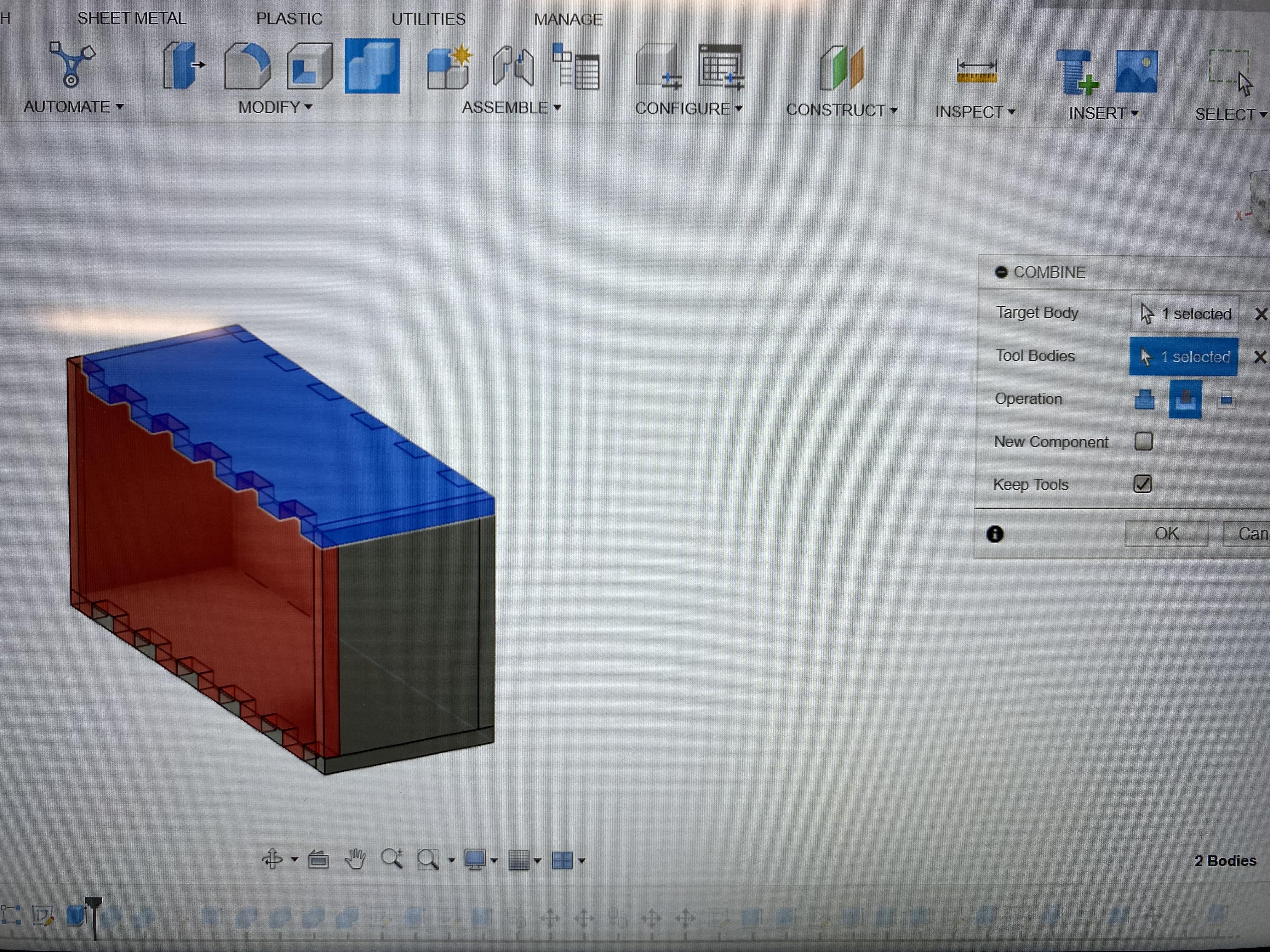Click the Display Settings monitor icon

pyautogui.click(x=475, y=860)
